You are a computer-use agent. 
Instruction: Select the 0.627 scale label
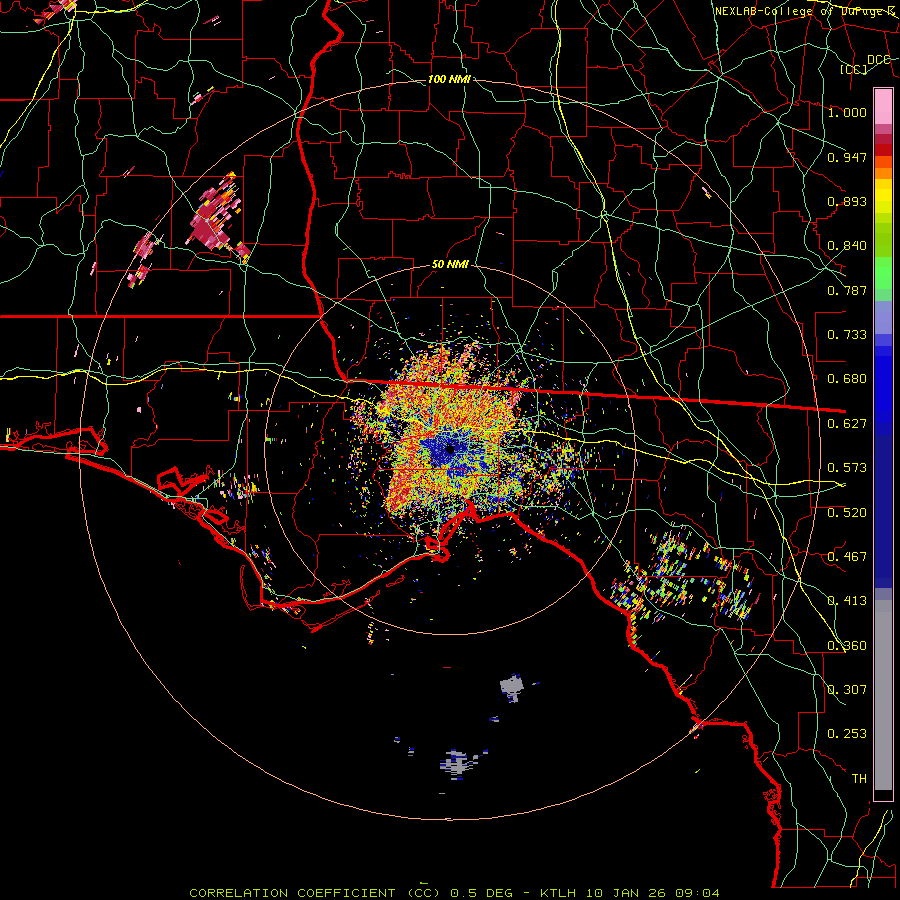point(847,424)
